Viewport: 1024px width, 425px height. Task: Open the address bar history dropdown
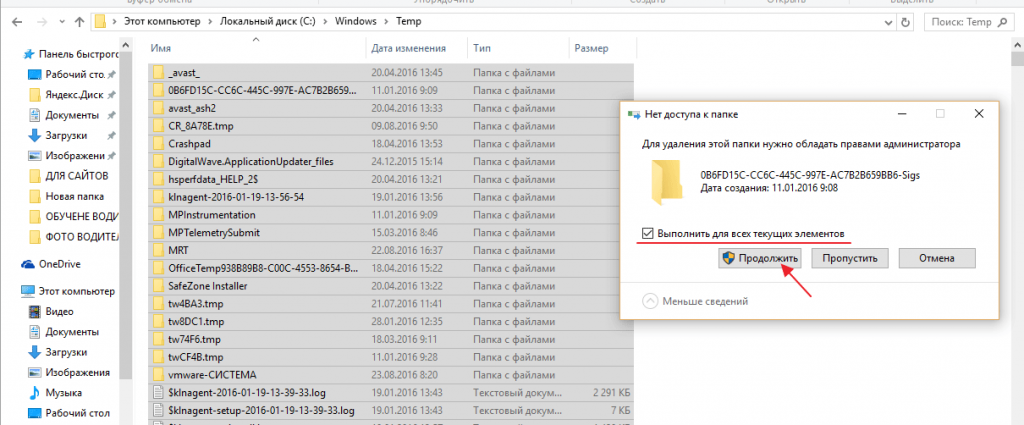pos(887,20)
